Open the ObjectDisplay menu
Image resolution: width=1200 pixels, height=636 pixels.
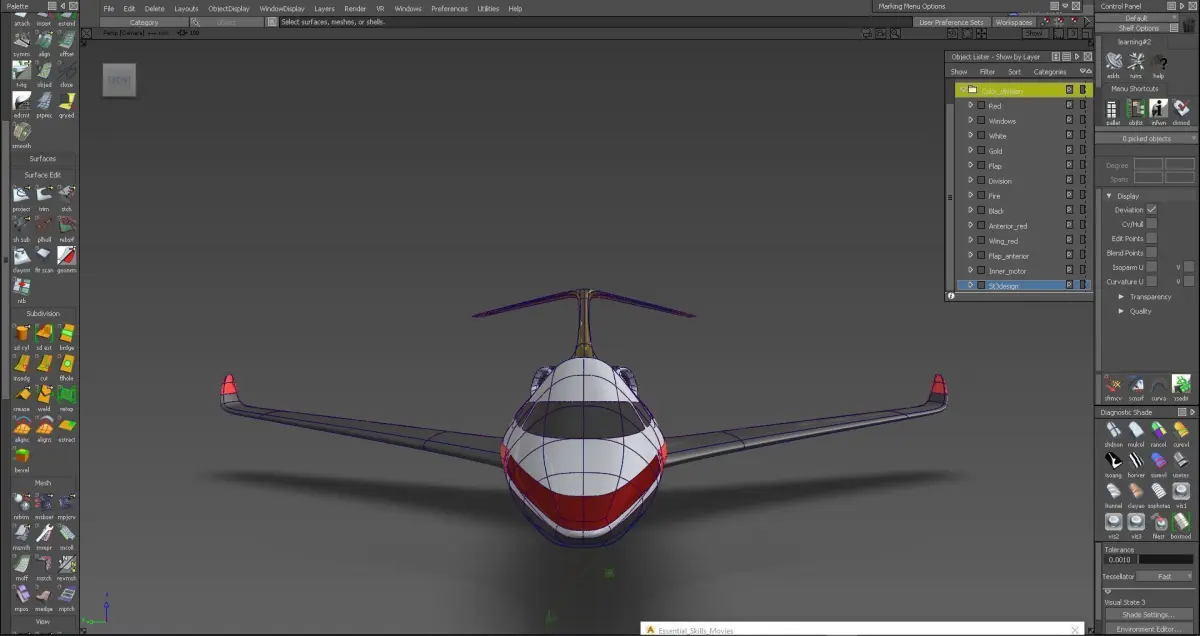pyautogui.click(x=229, y=8)
